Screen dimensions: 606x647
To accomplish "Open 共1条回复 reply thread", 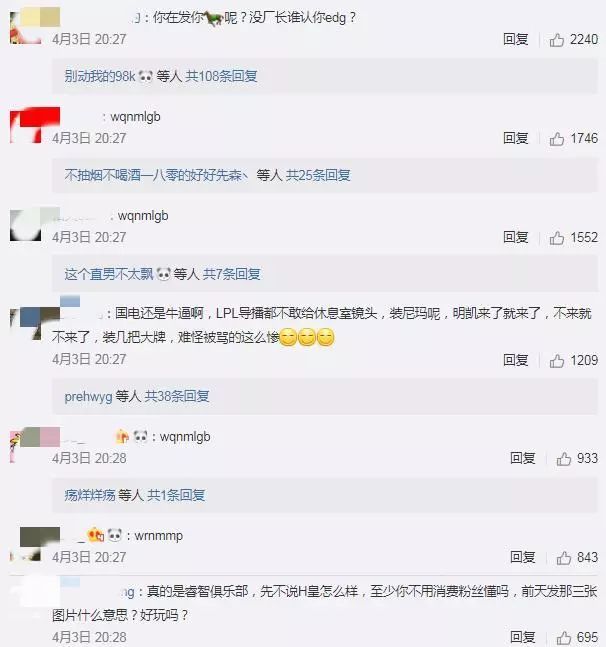I will pos(176,494).
